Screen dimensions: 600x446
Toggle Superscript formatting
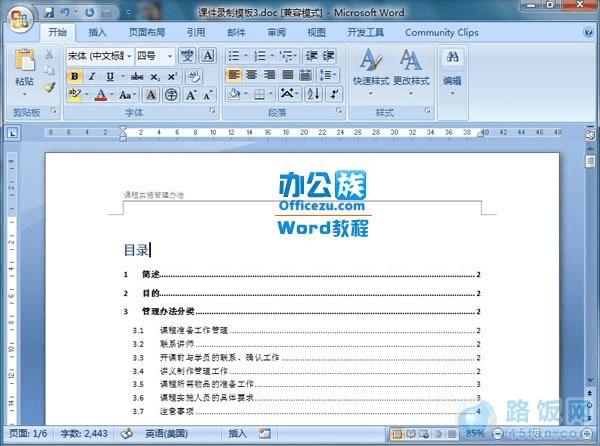[172, 77]
